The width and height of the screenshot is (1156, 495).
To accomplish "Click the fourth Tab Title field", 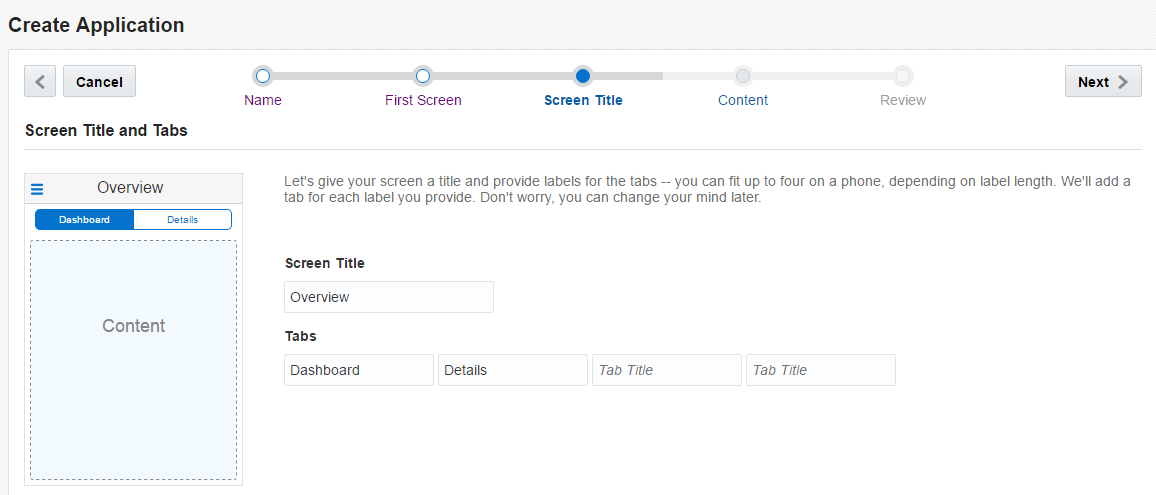I will point(821,370).
